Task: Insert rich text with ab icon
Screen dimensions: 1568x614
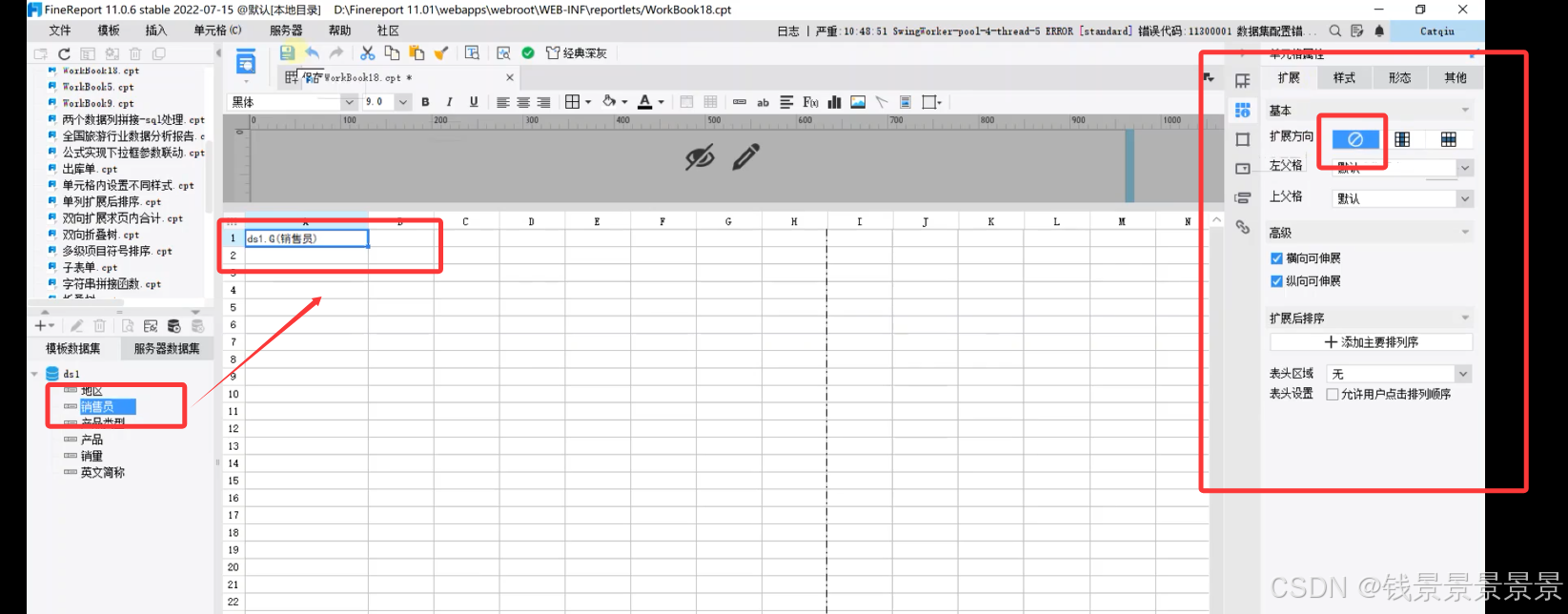Action: click(x=763, y=102)
